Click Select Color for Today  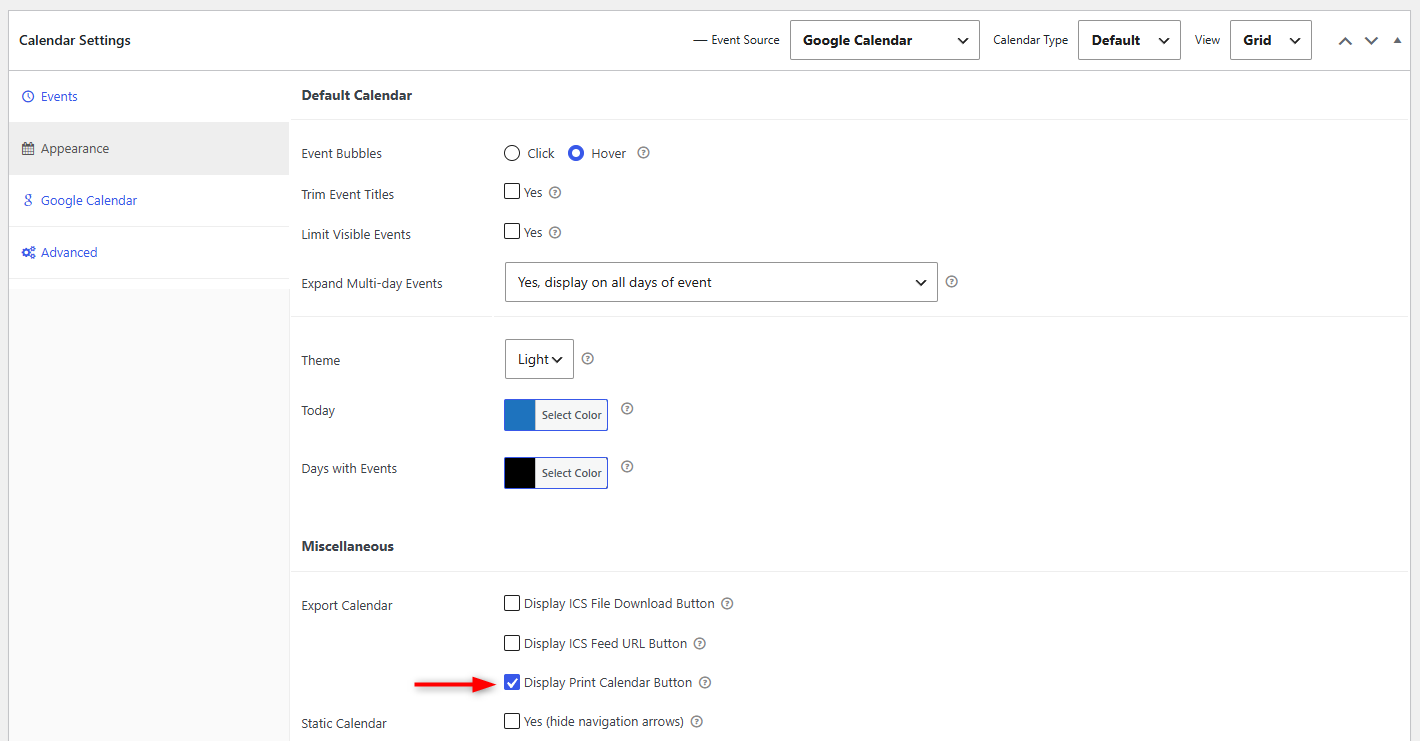click(571, 415)
